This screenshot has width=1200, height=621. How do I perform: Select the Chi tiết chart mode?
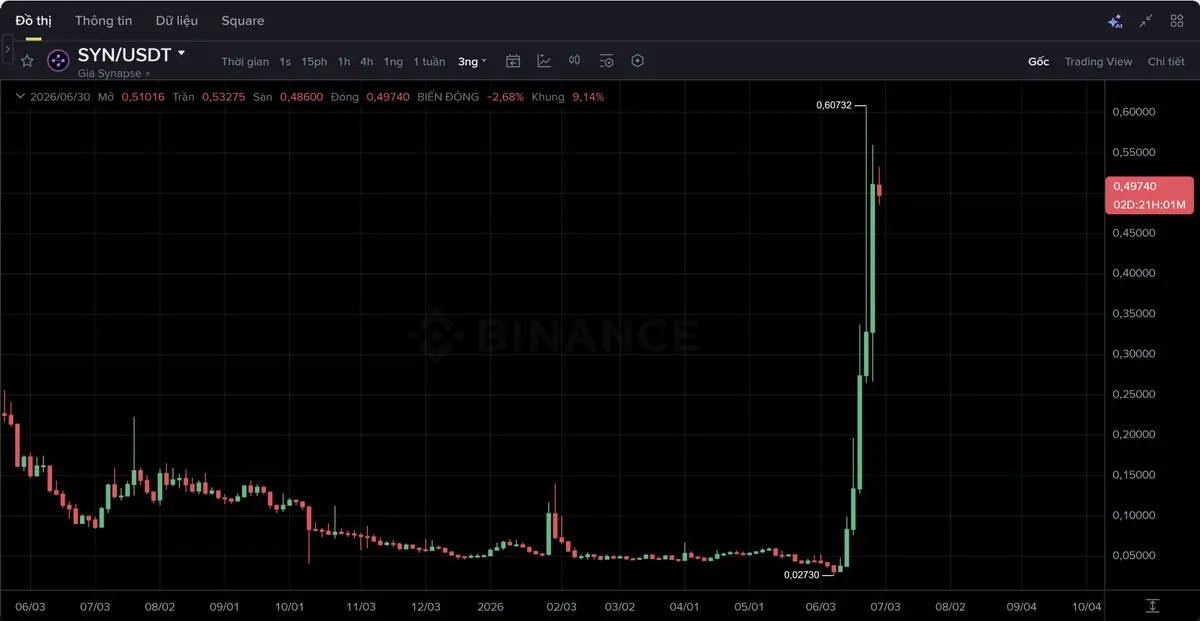coord(1166,62)
